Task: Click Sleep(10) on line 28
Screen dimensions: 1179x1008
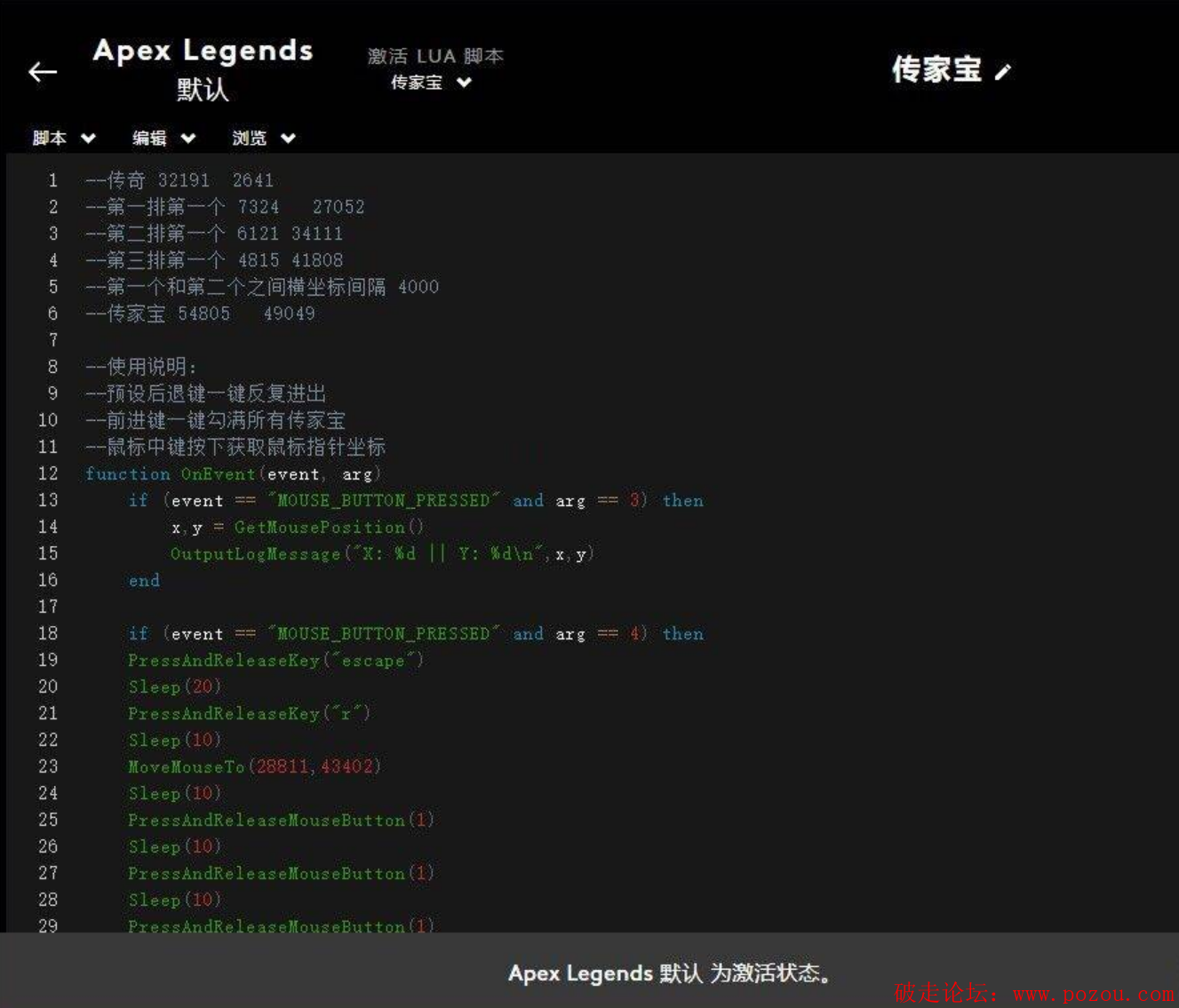Action: pyautogui.click(x=174, y=901)
